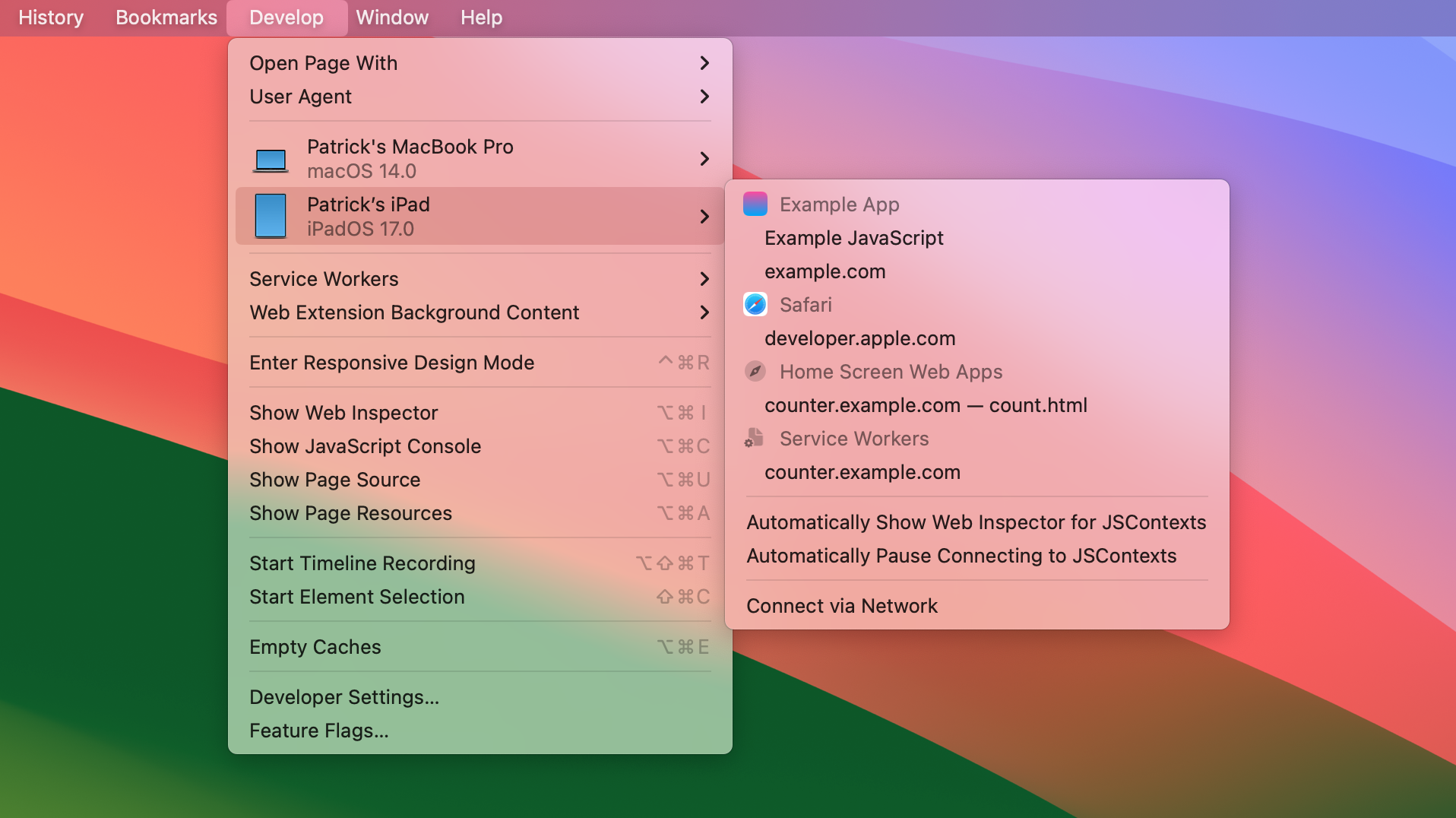Inspect example.com under Example App

976,271
